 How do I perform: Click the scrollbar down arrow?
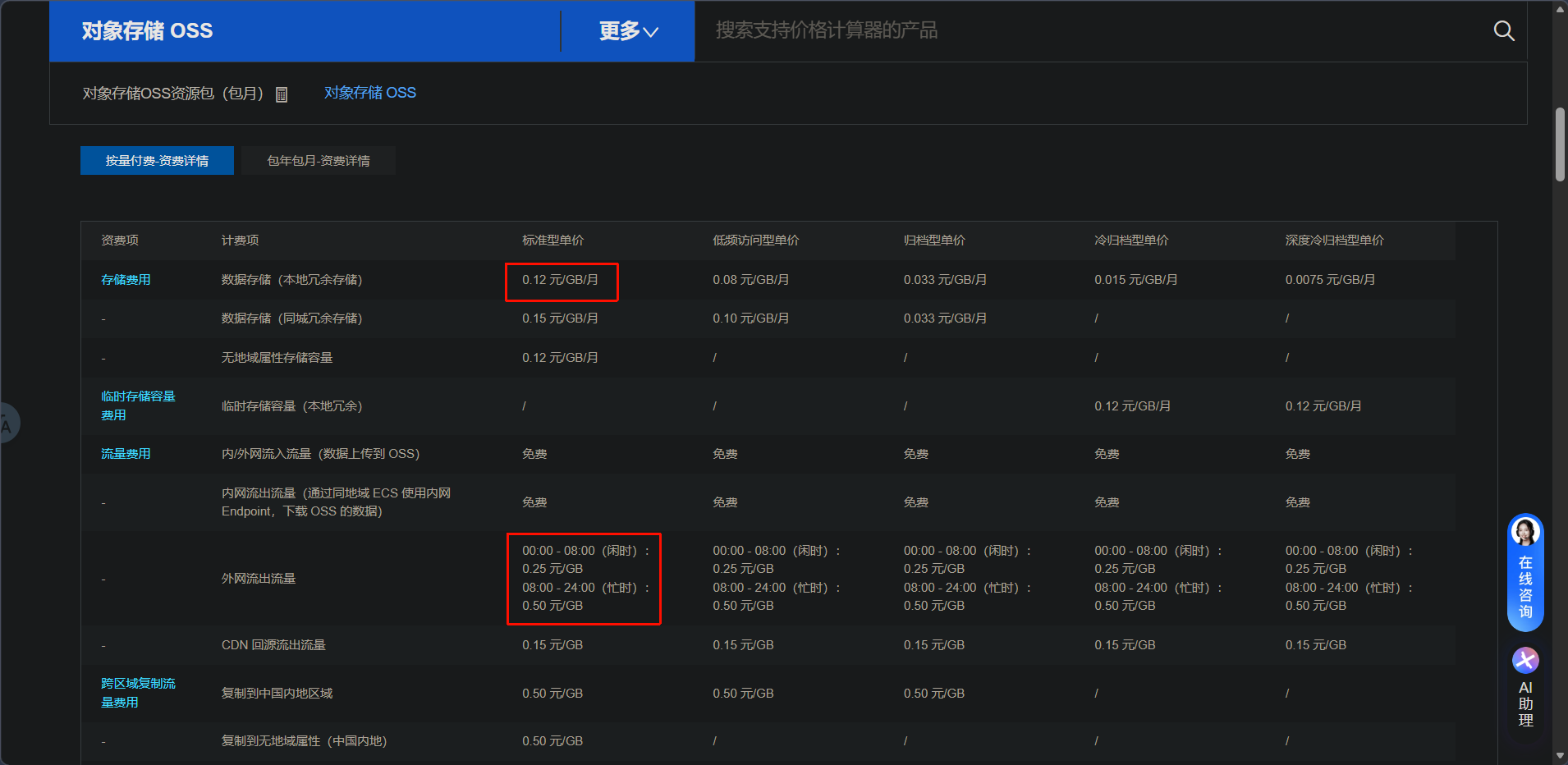tap(1560, 755)
